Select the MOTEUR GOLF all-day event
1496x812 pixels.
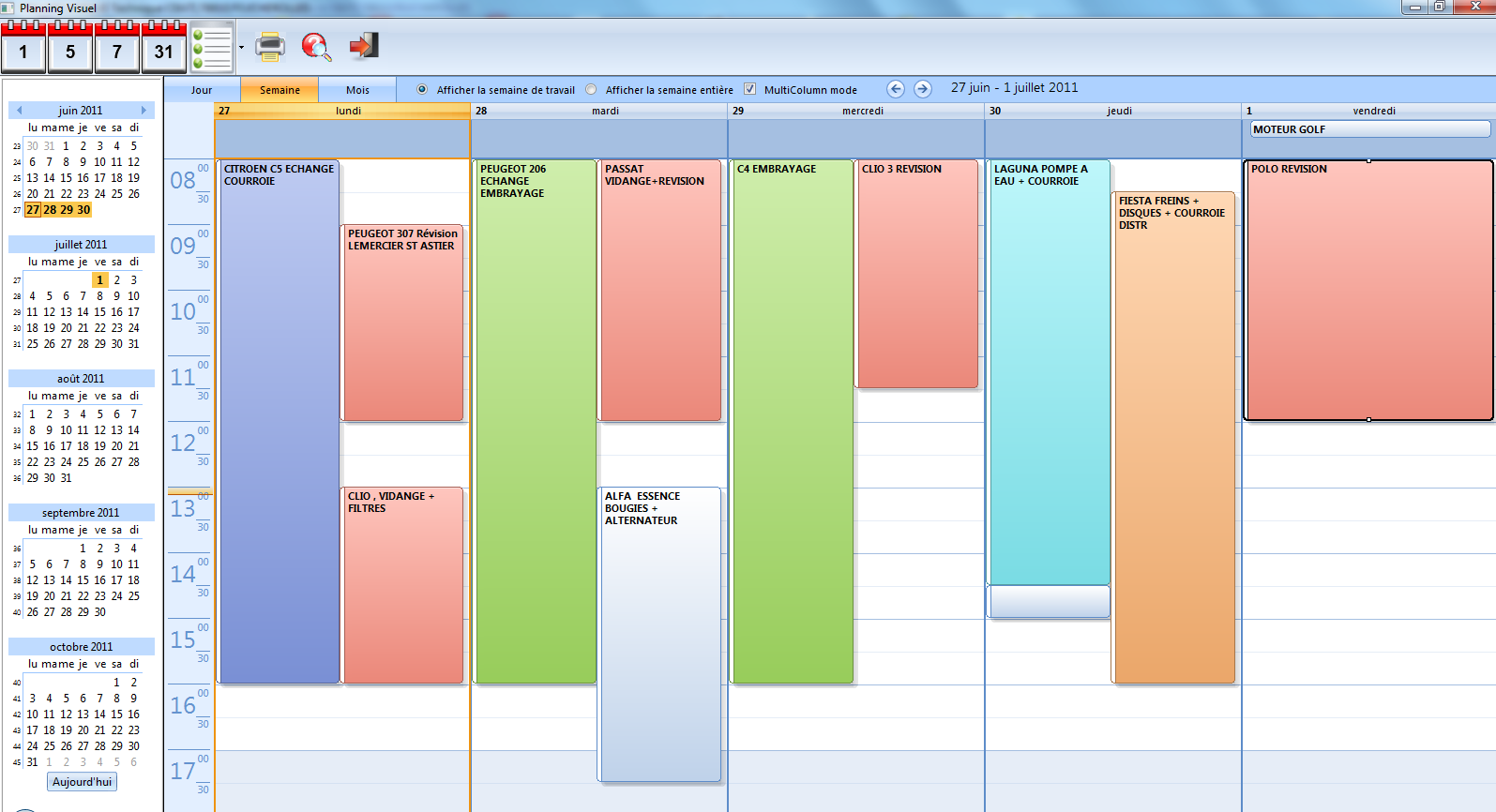point(1369,129)
